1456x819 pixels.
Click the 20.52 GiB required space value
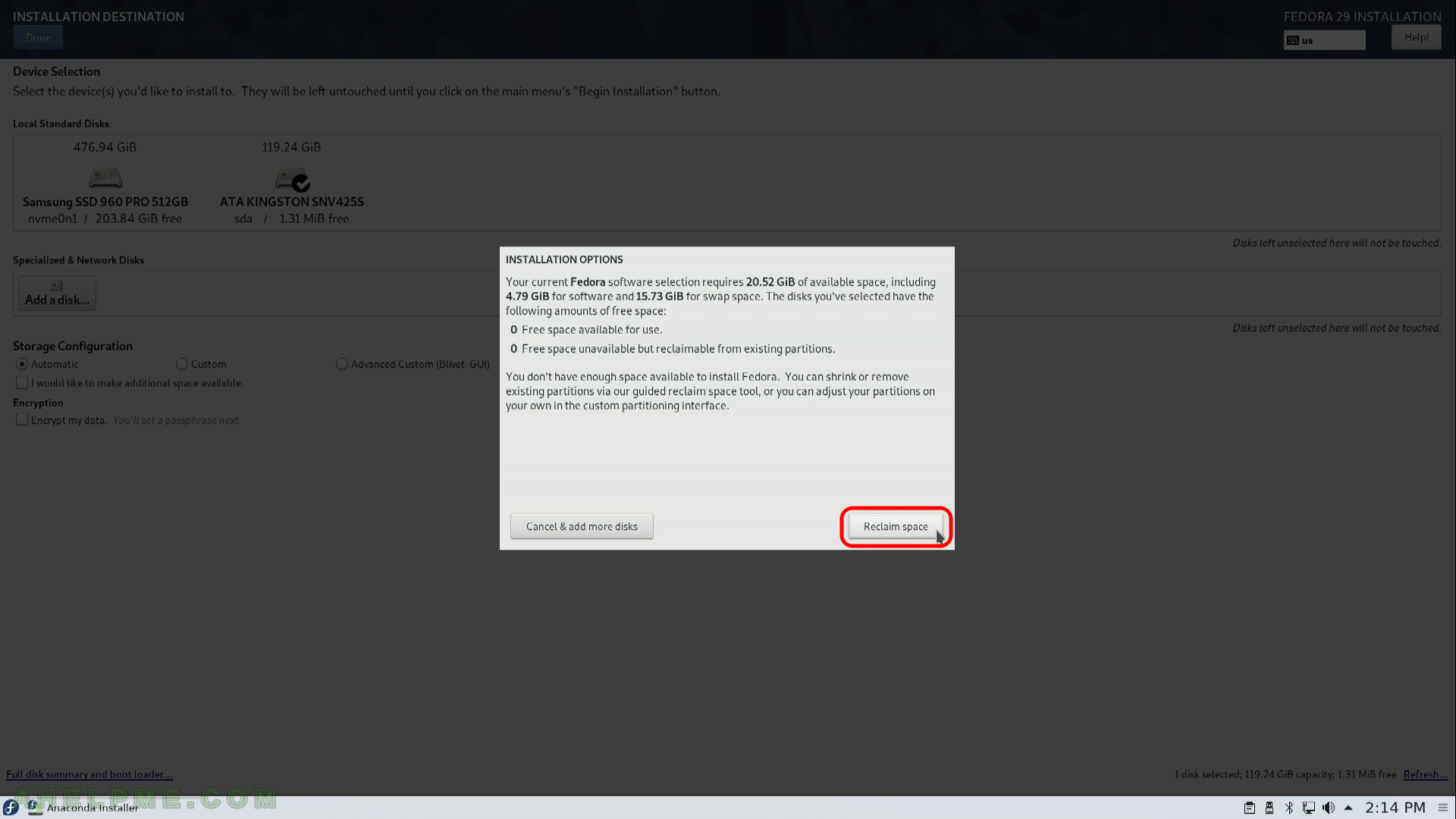point(770,282)
